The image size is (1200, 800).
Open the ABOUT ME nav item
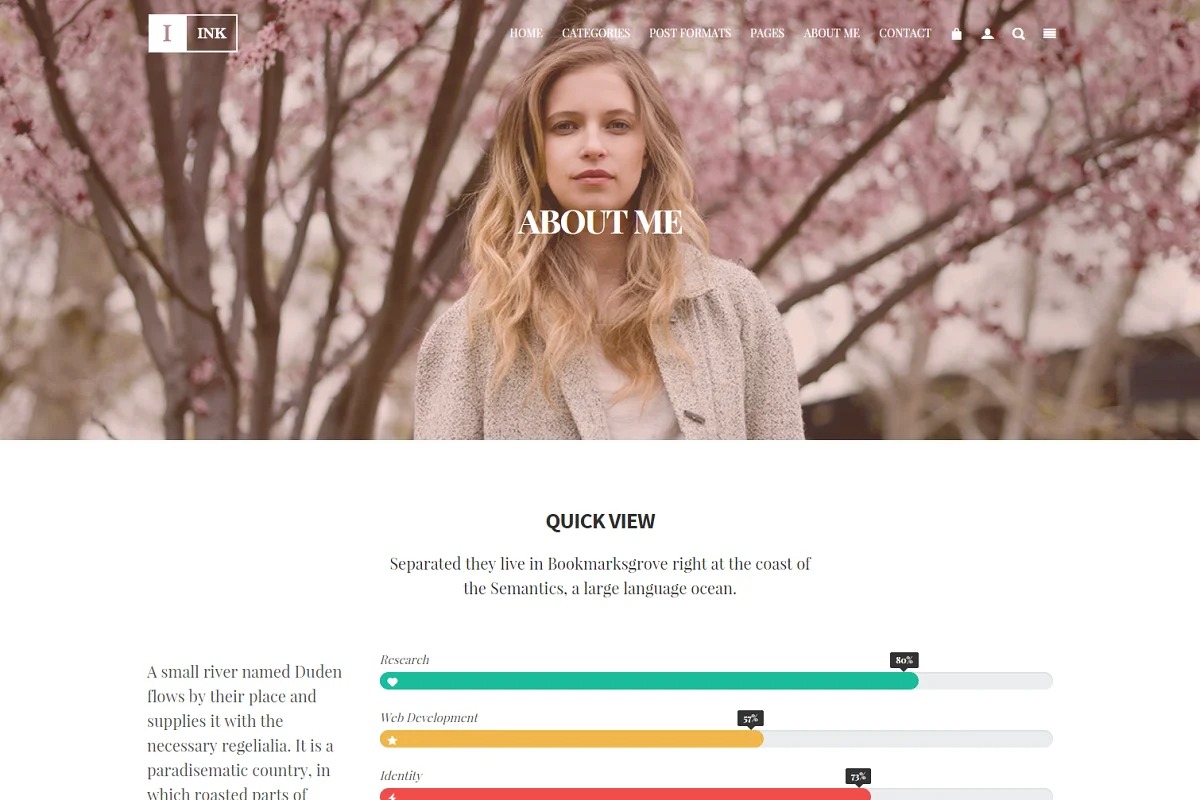(832, 33)
